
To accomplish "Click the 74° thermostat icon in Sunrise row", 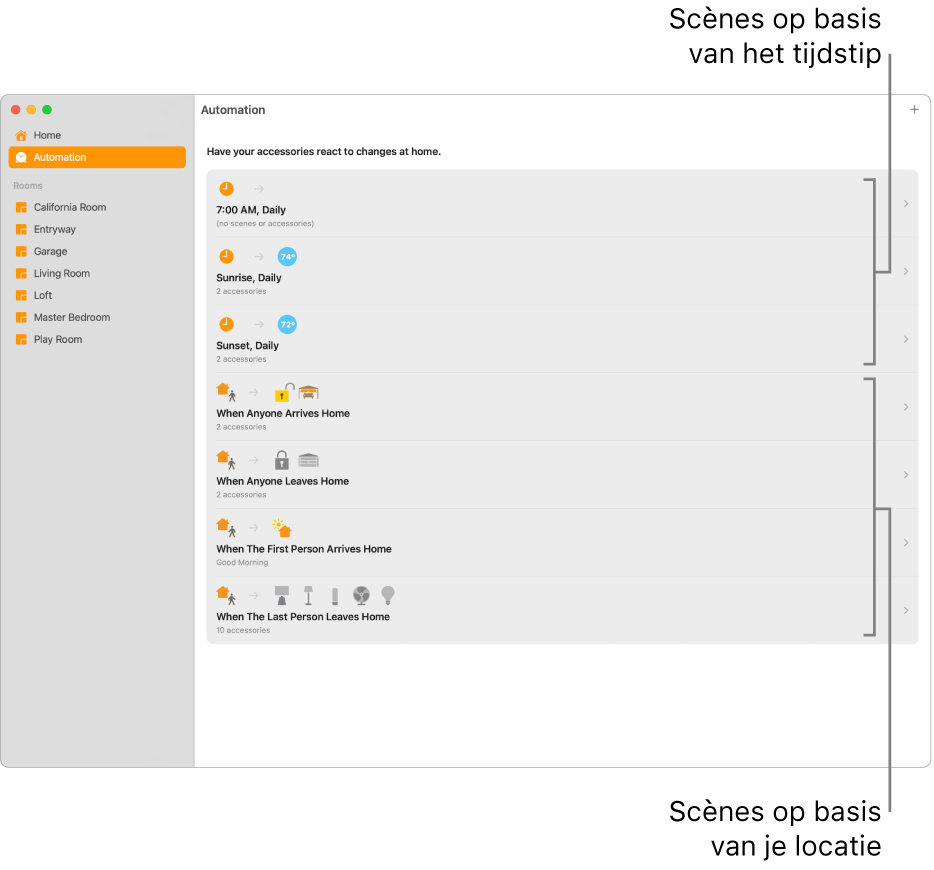I will [x=287, y=257].
